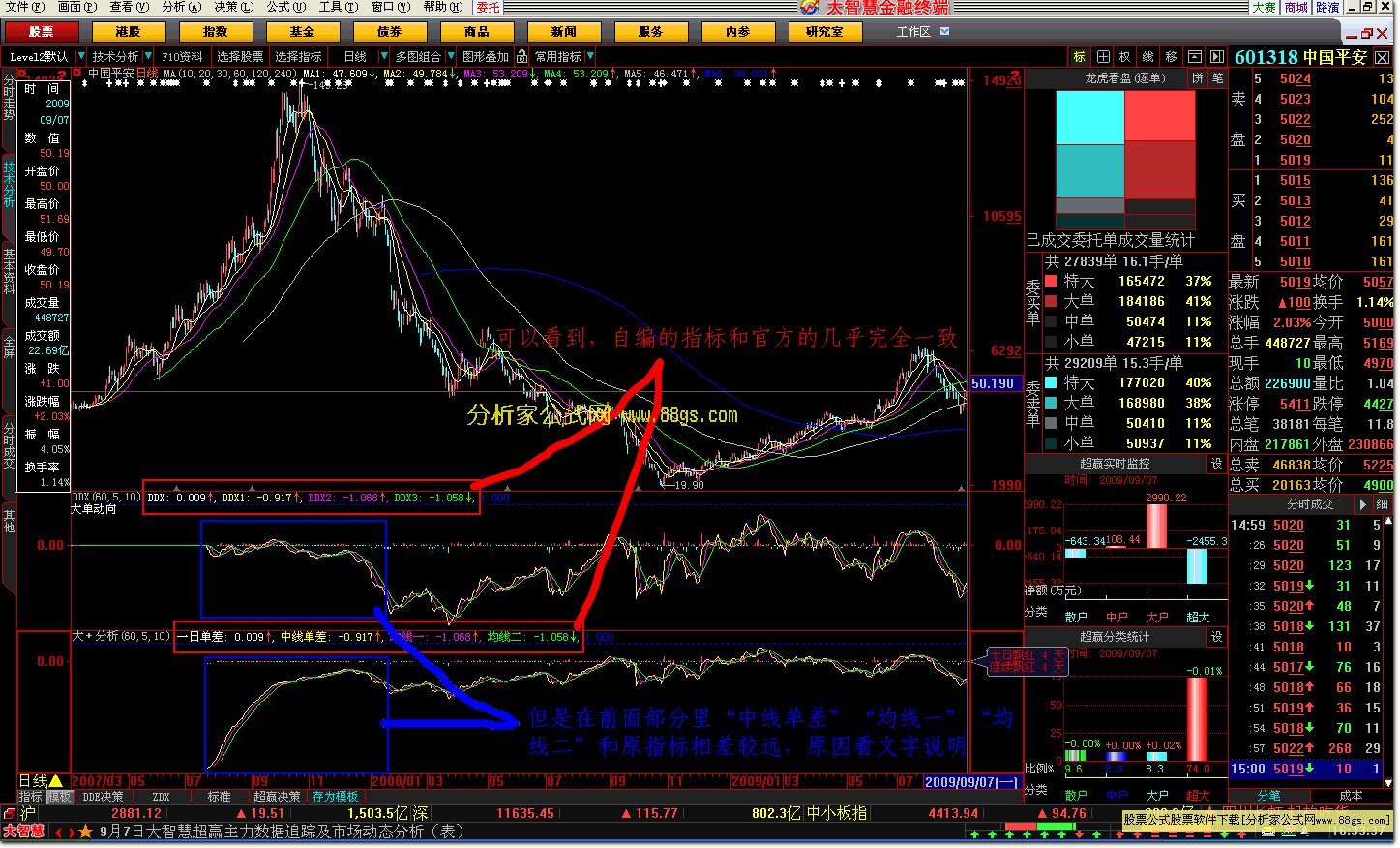Click the 委托 trading button

click(x=489, y=8)
